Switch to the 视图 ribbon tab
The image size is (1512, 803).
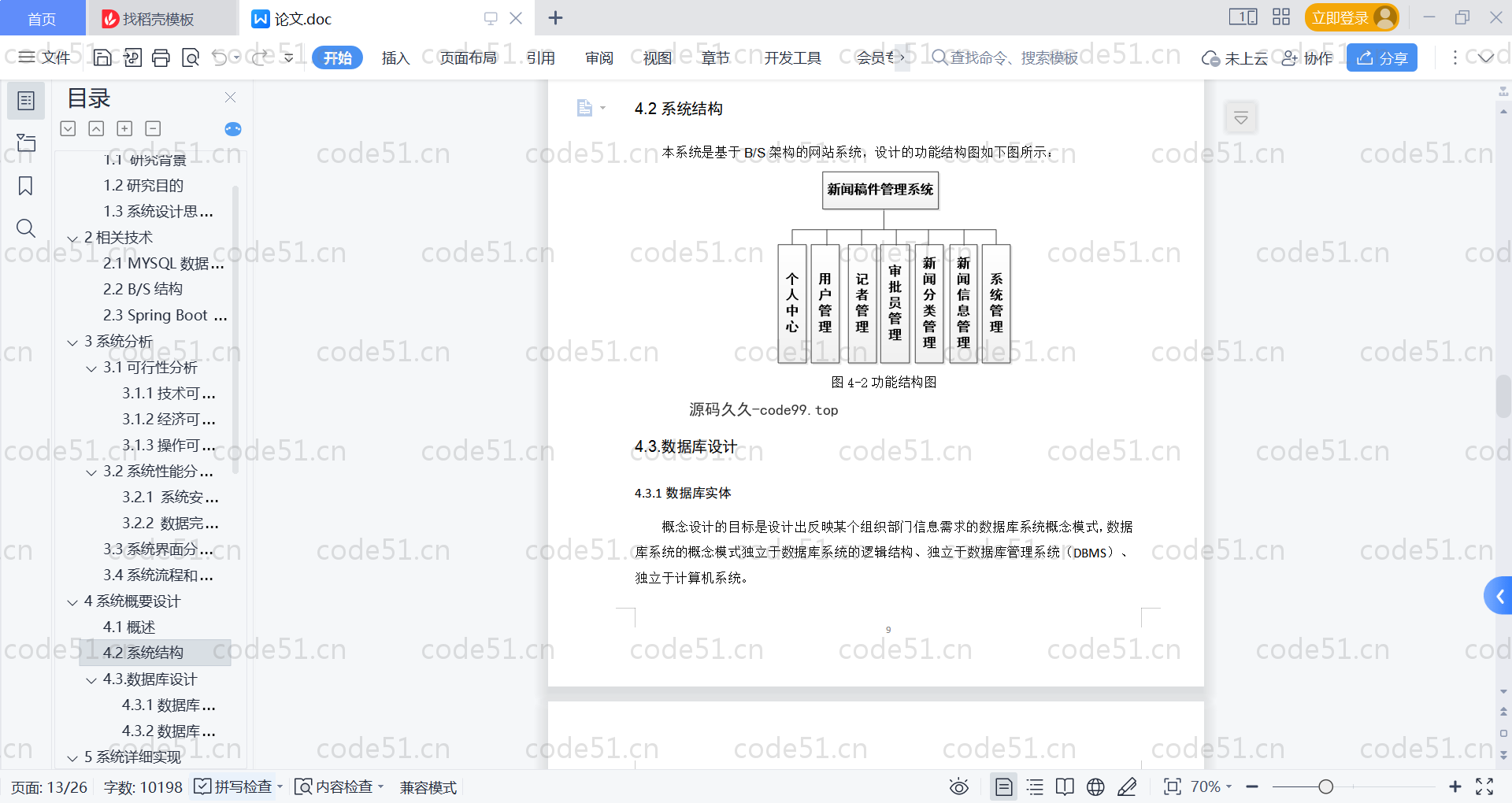[x=658, y=57]
